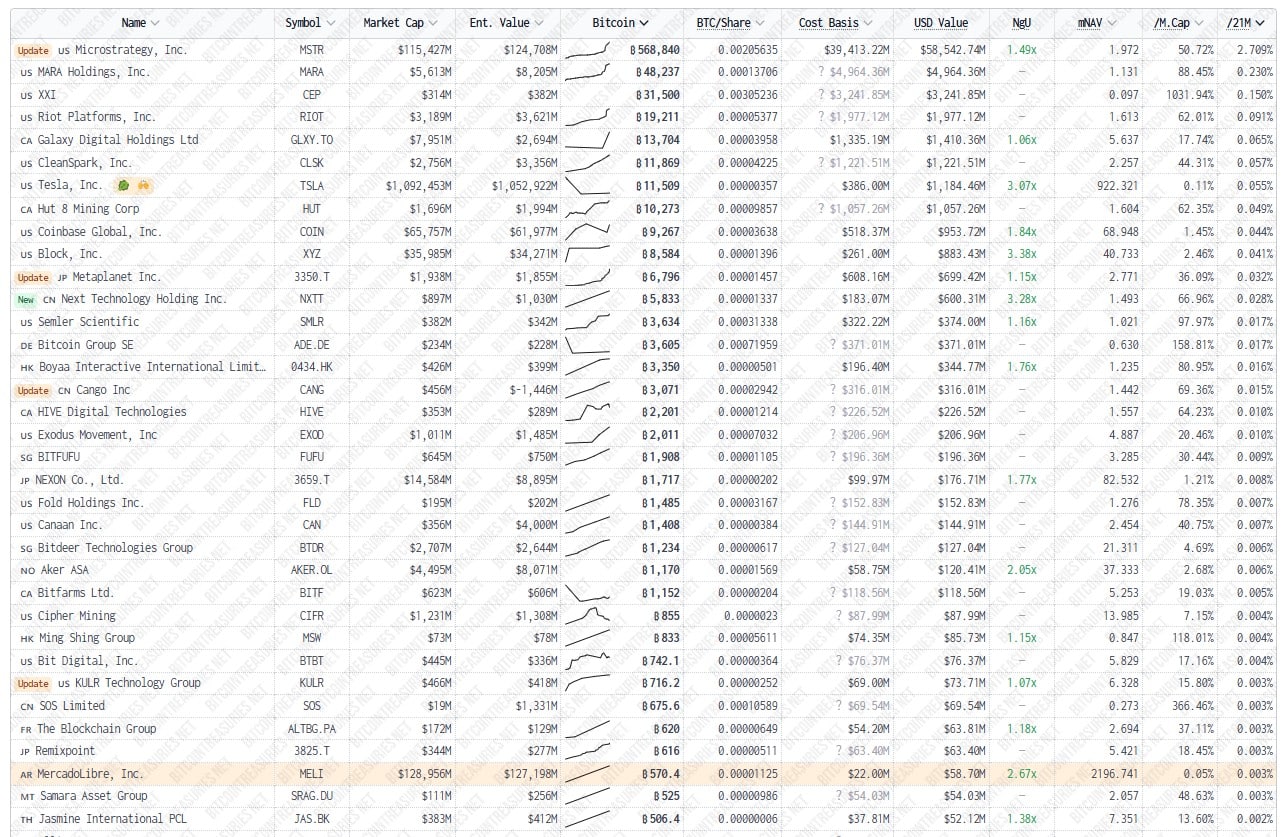Click the Update badge by KULR Technology Group

(33, 683)
